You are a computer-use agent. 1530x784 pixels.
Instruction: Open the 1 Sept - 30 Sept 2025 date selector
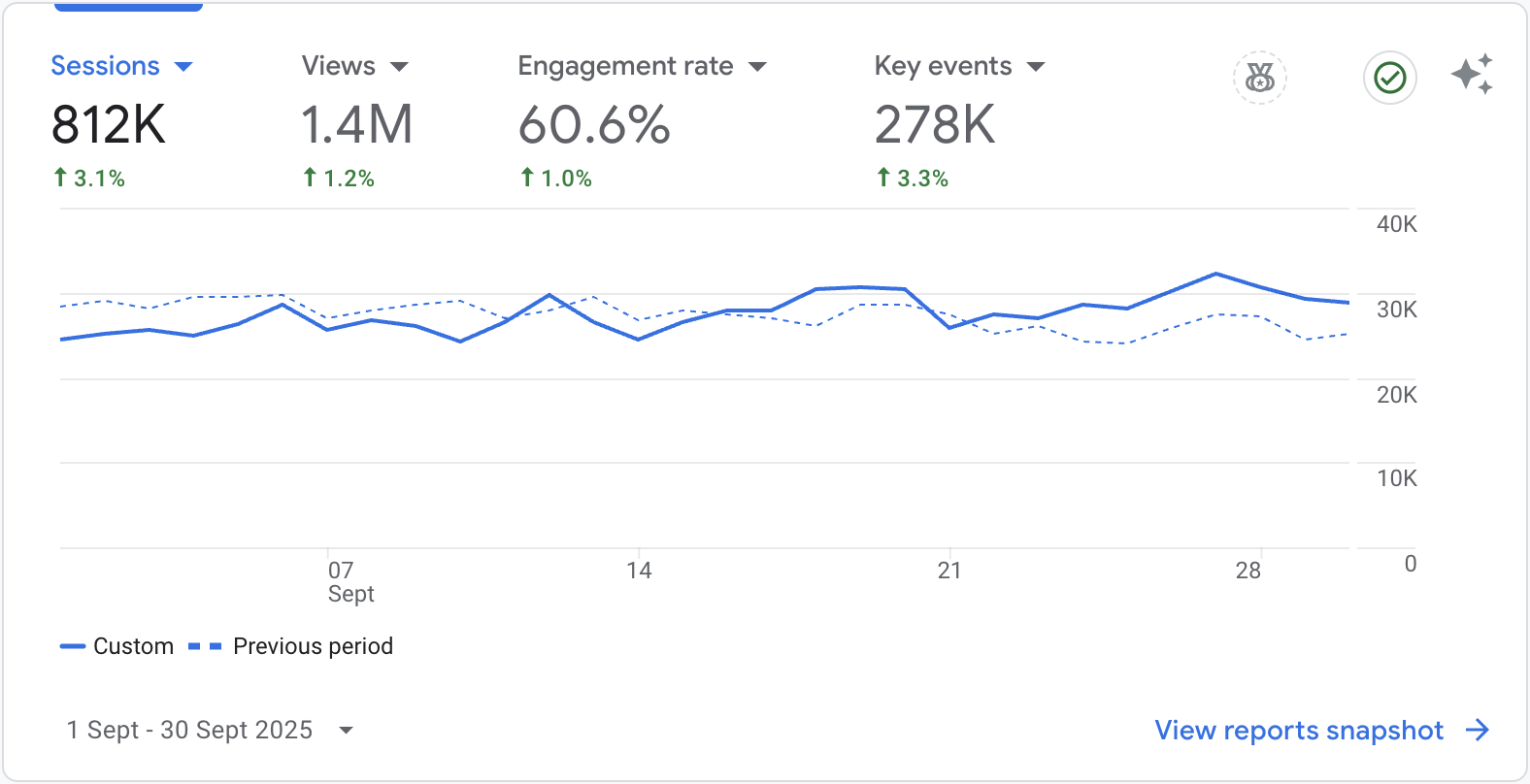pos(209,730)
